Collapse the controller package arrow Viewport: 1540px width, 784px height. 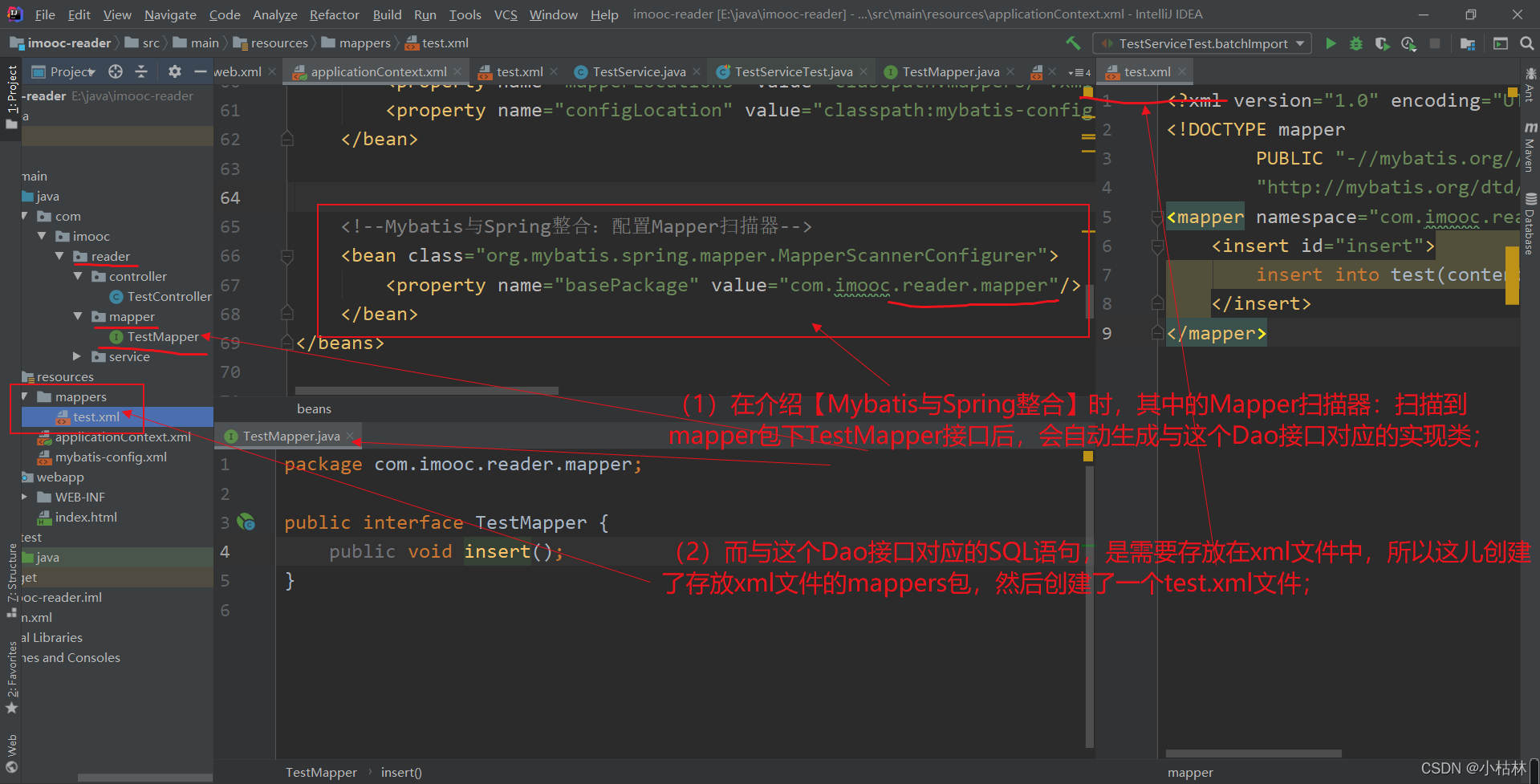[78, 276]
